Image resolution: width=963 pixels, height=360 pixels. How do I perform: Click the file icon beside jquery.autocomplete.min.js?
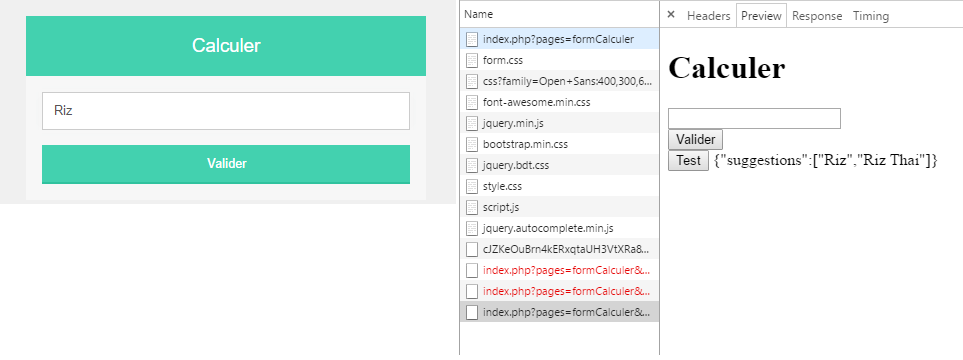pos(472,228)
